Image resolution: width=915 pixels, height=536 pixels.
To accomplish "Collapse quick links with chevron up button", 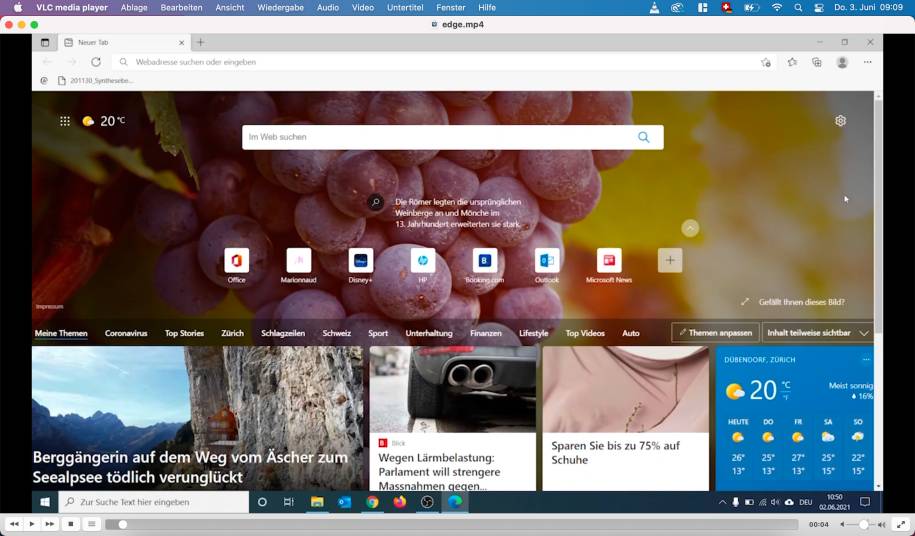I will point(690,228).
